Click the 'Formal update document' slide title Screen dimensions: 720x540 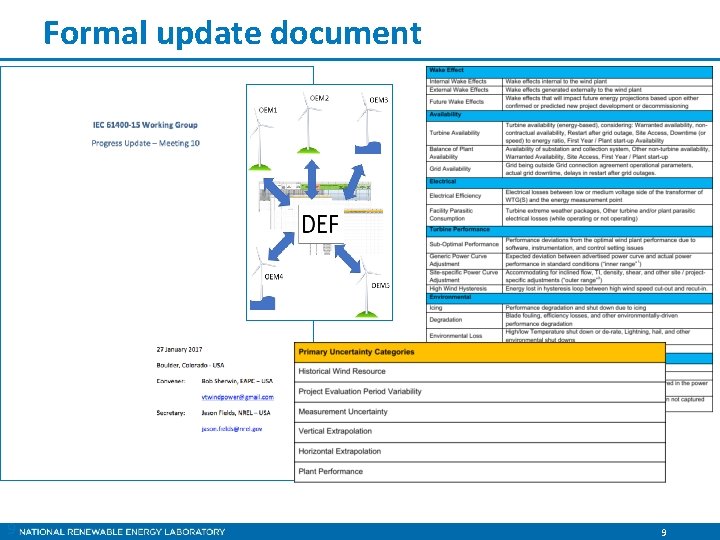pos(232,33)
